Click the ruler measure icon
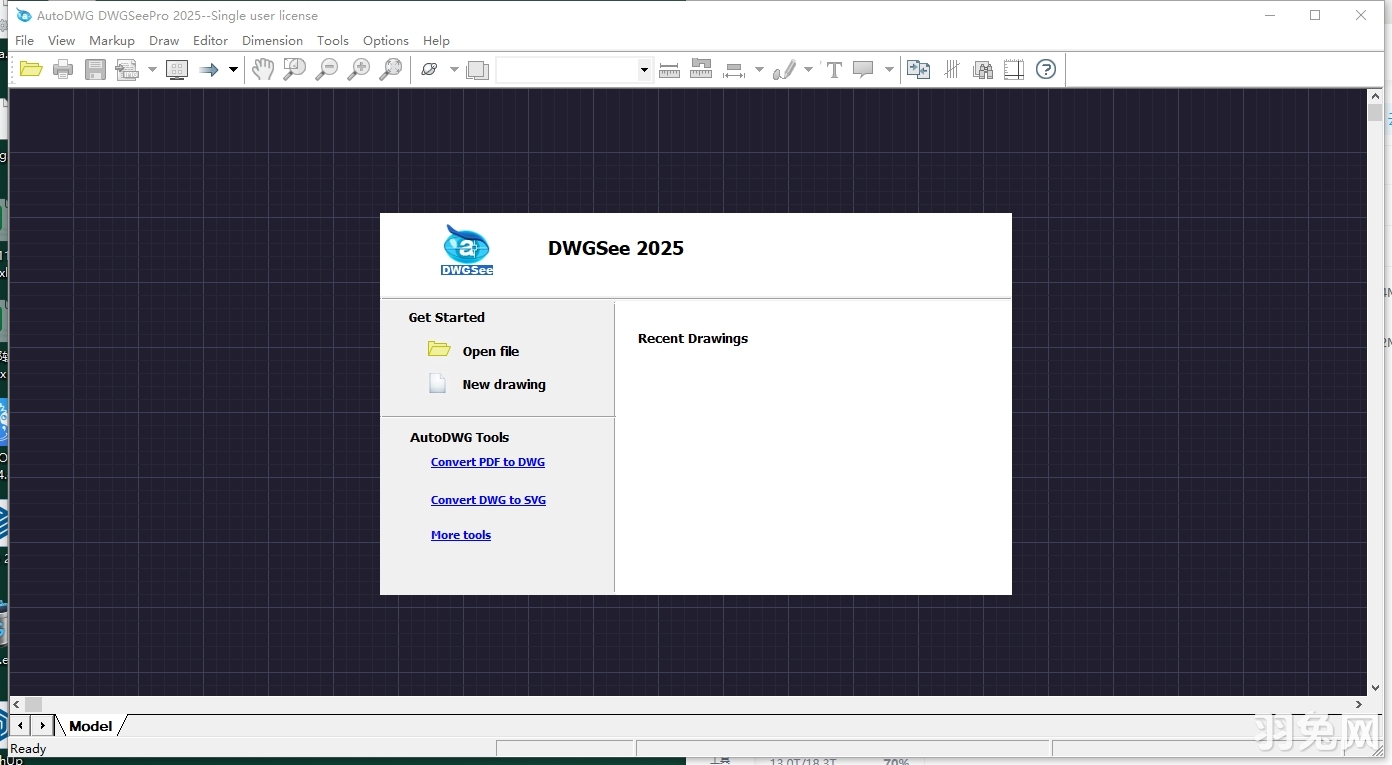Viewport: 1392px width, 765px height. pyautogui.click(x=670, y=69)
